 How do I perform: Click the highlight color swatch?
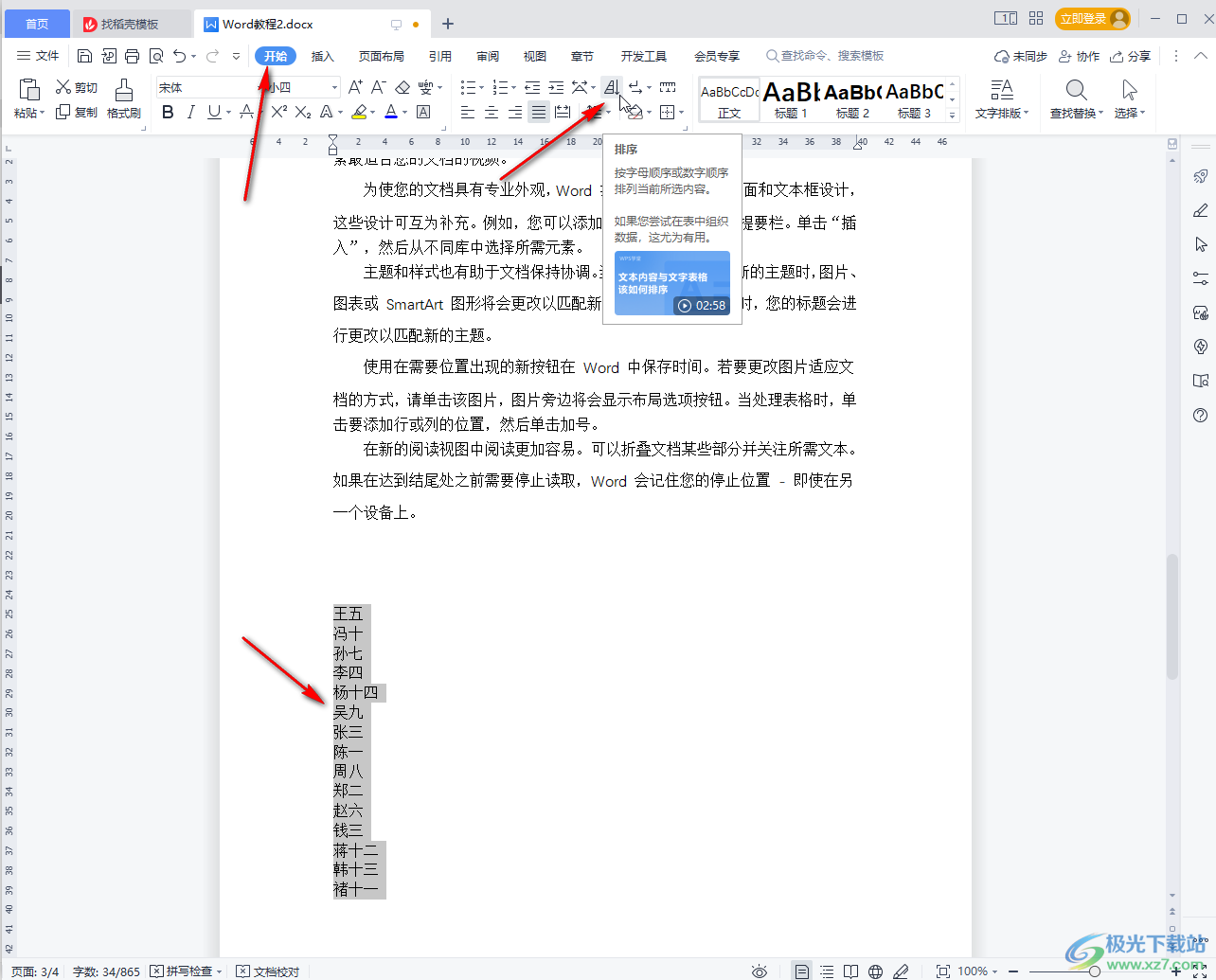[358, 112]
